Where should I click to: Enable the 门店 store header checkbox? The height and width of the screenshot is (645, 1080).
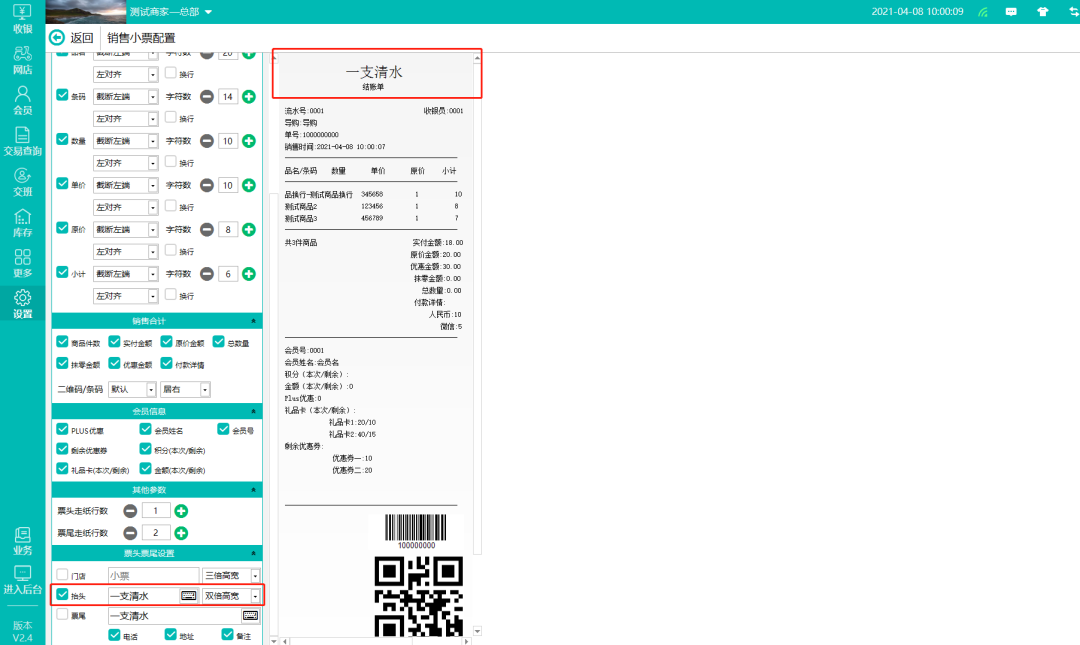pos(63,575)
